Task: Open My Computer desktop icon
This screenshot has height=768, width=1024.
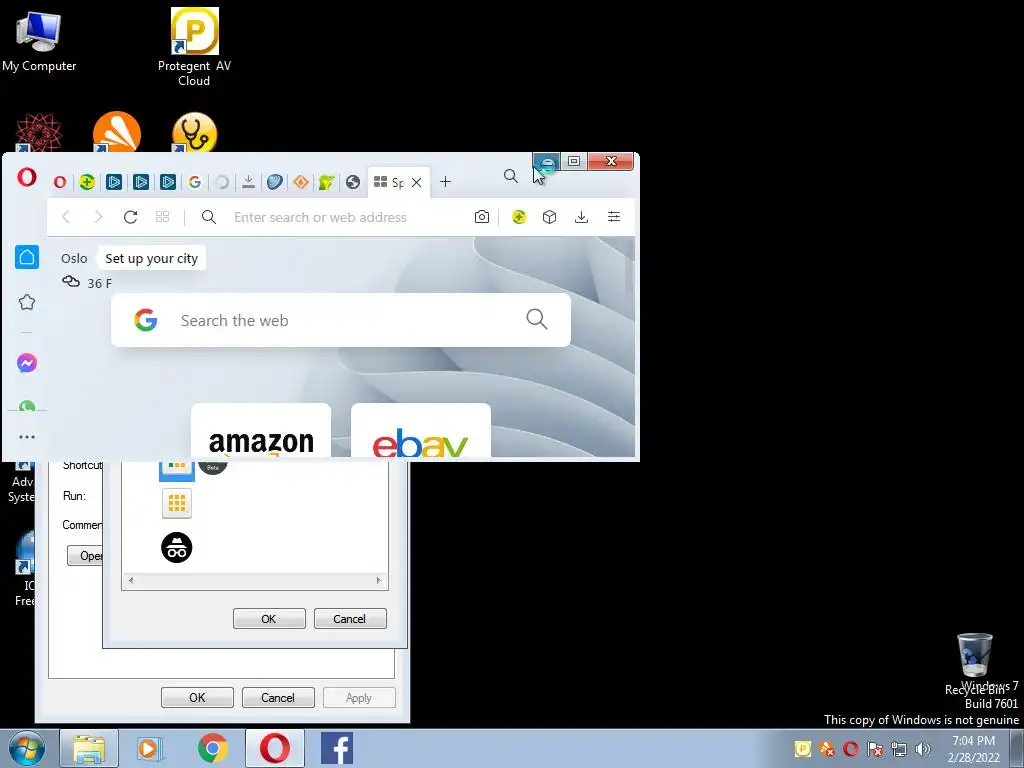Action: (39, 42)
